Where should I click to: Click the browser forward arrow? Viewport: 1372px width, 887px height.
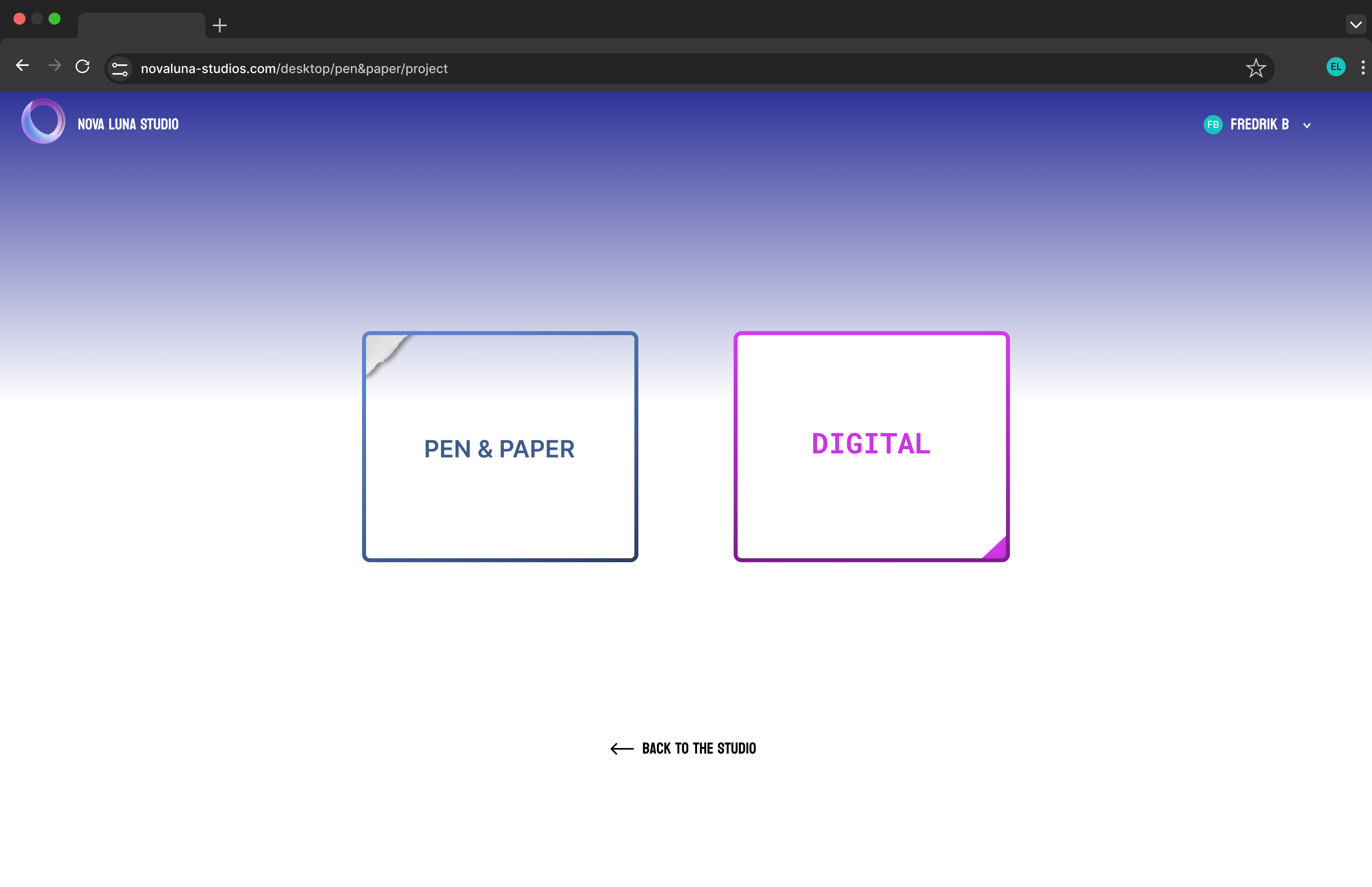point(55,66)
